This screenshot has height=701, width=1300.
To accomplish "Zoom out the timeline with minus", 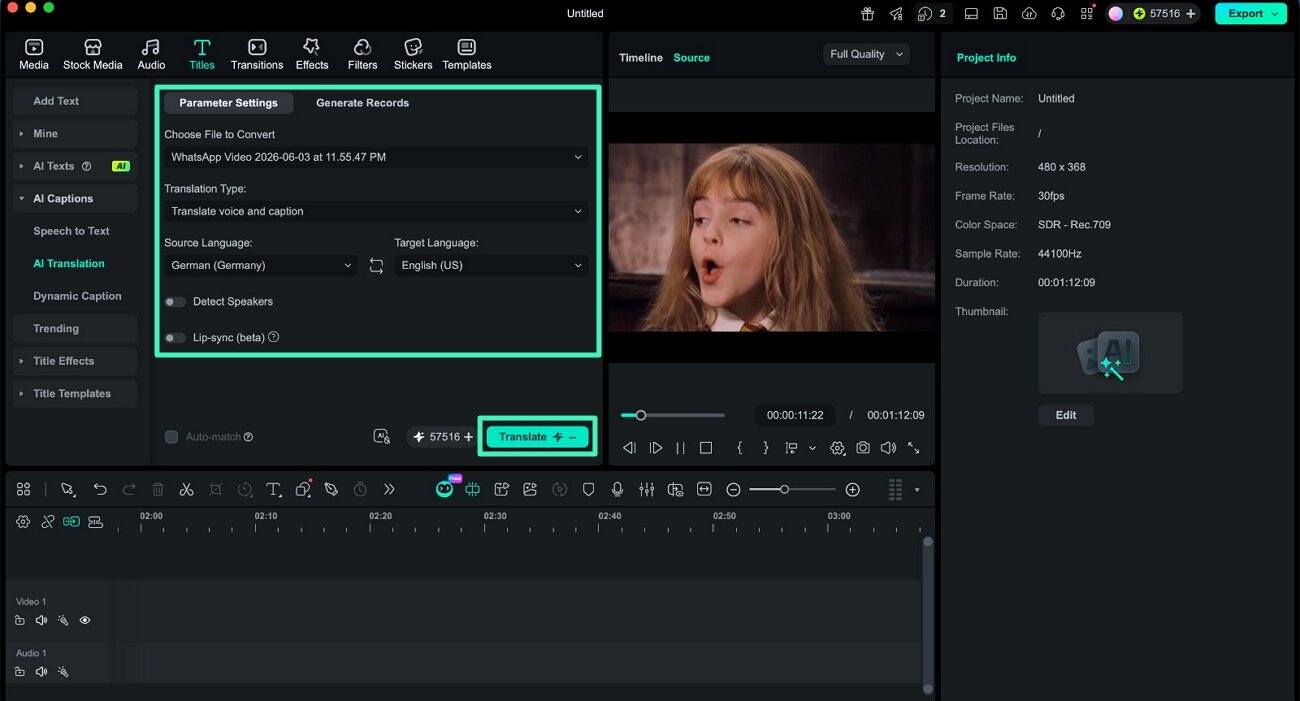I will click(733, 489).
